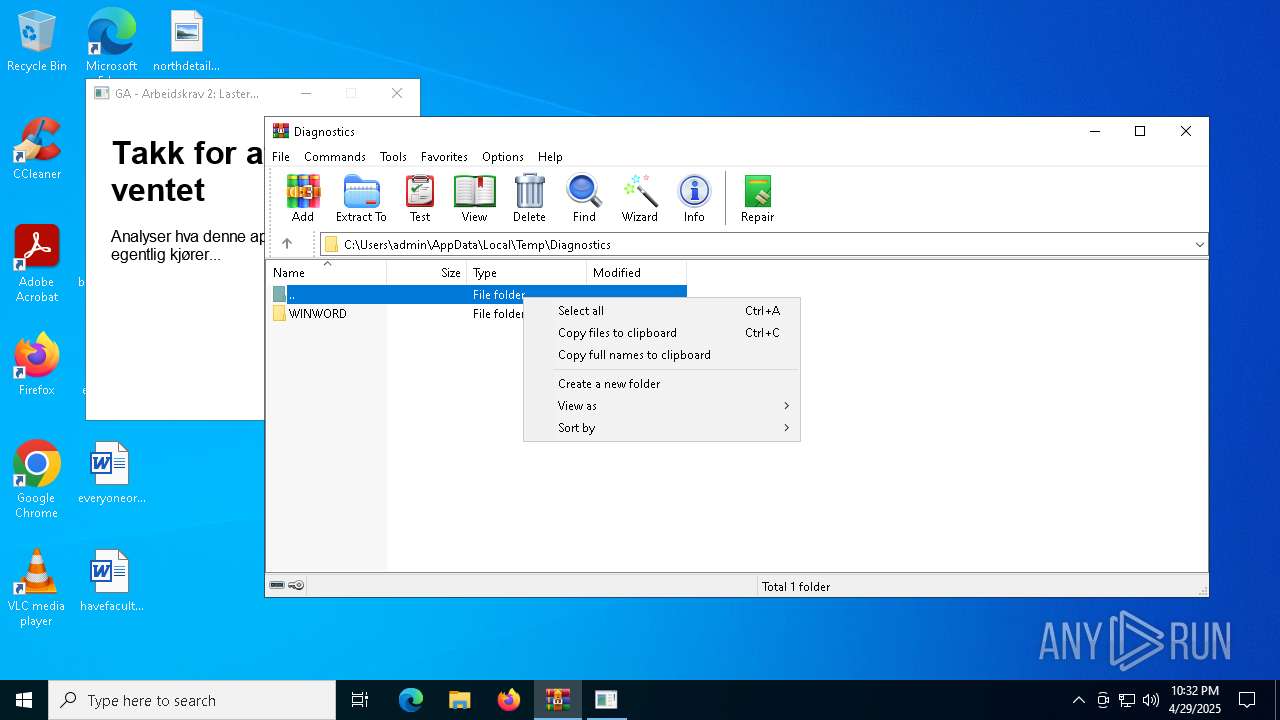Click Task View button on taskbar

360,700
